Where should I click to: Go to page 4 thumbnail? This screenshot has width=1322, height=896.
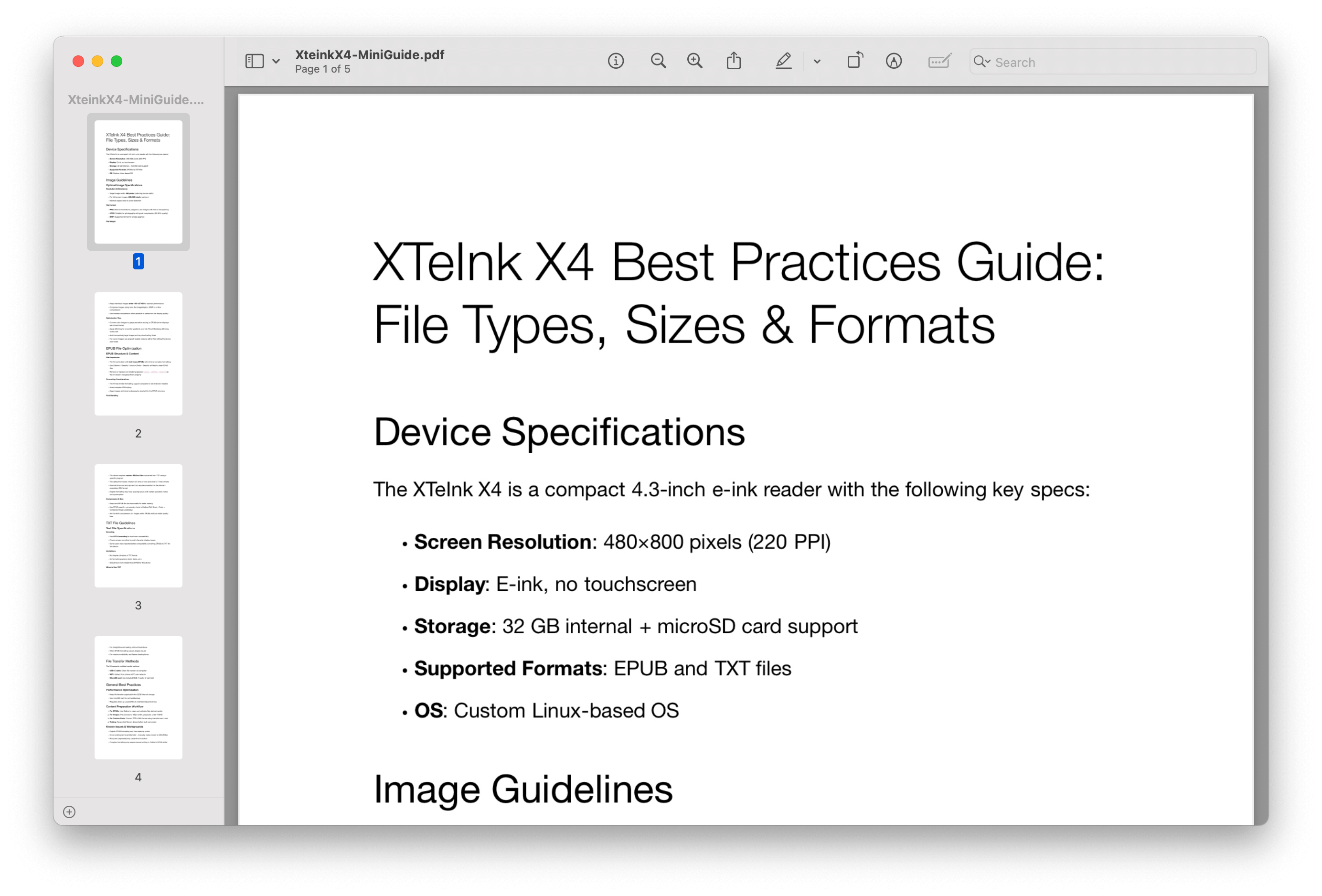pos(138,697)
